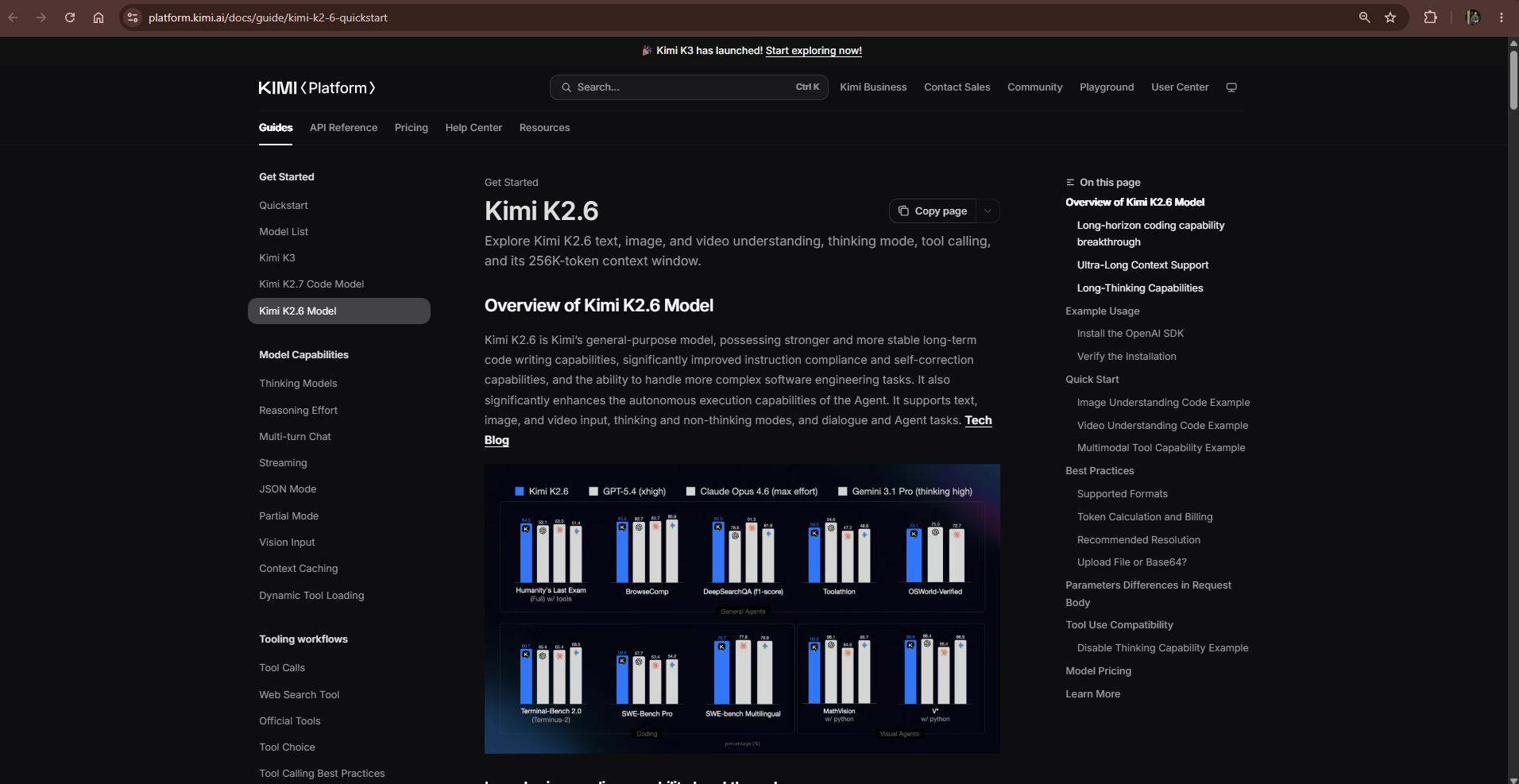Open the browser three-dot menu
The width and height of the screenshot is (1519, 784).
click(1502, 17)
